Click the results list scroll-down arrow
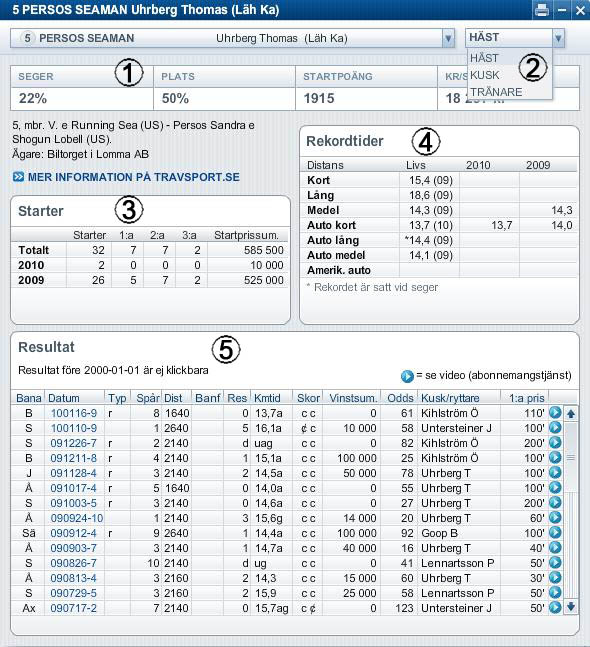 571,607
